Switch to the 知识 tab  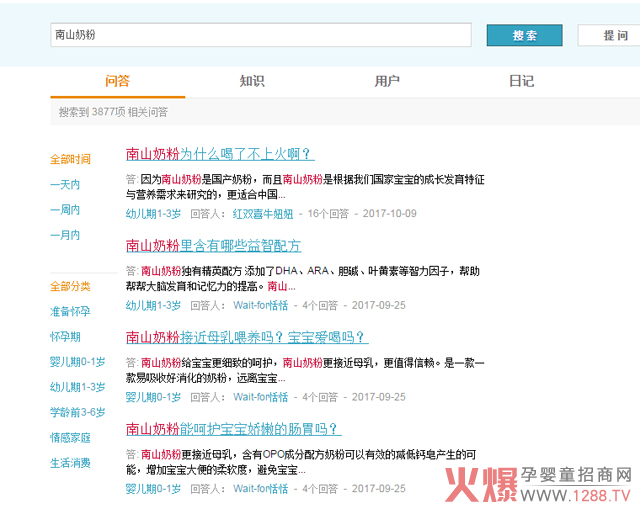coord(252,81)
